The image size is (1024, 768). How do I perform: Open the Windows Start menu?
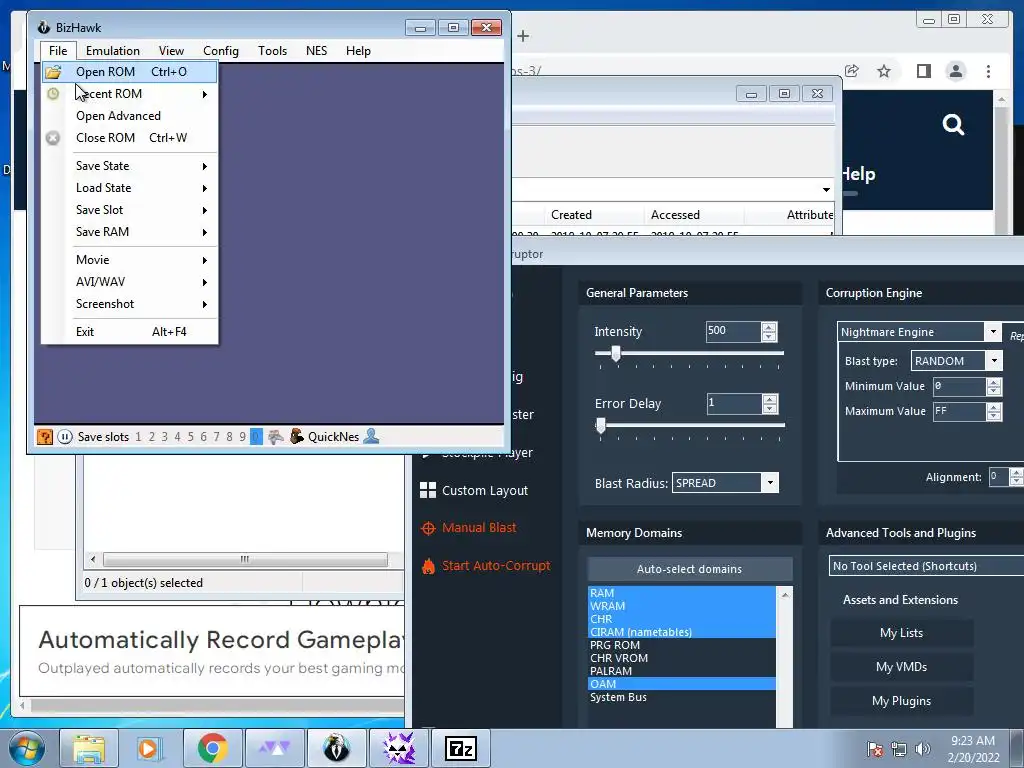coord(26,748)
